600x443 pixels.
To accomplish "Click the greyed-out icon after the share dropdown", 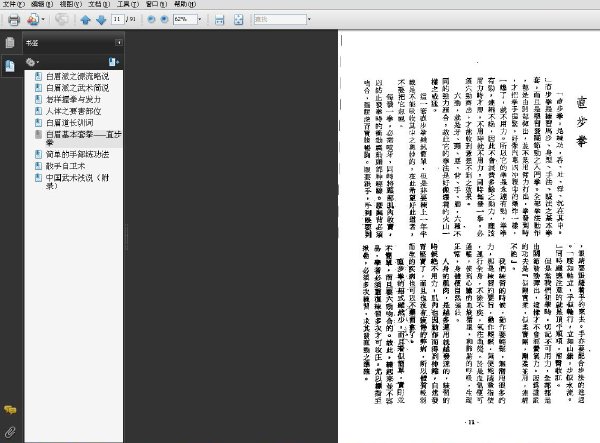I will (x=62, y=19).
